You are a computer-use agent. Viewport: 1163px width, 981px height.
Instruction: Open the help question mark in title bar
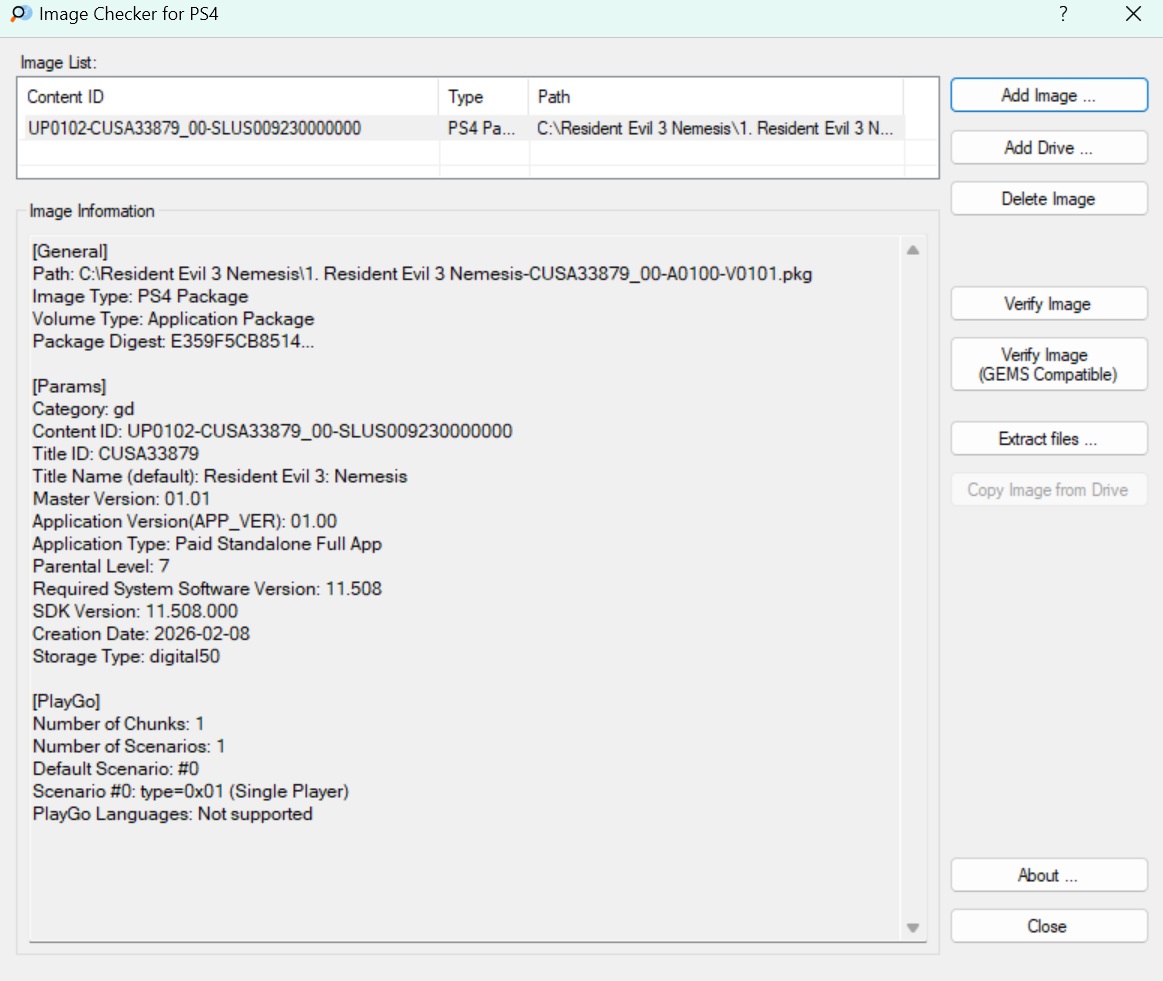pos(1063,14)
